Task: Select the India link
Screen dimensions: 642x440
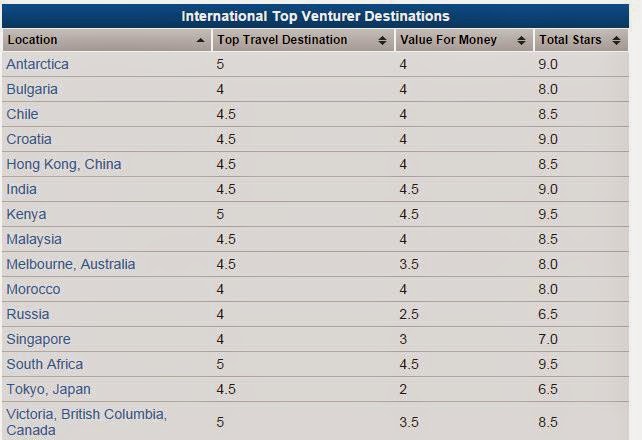Action: 21,189
